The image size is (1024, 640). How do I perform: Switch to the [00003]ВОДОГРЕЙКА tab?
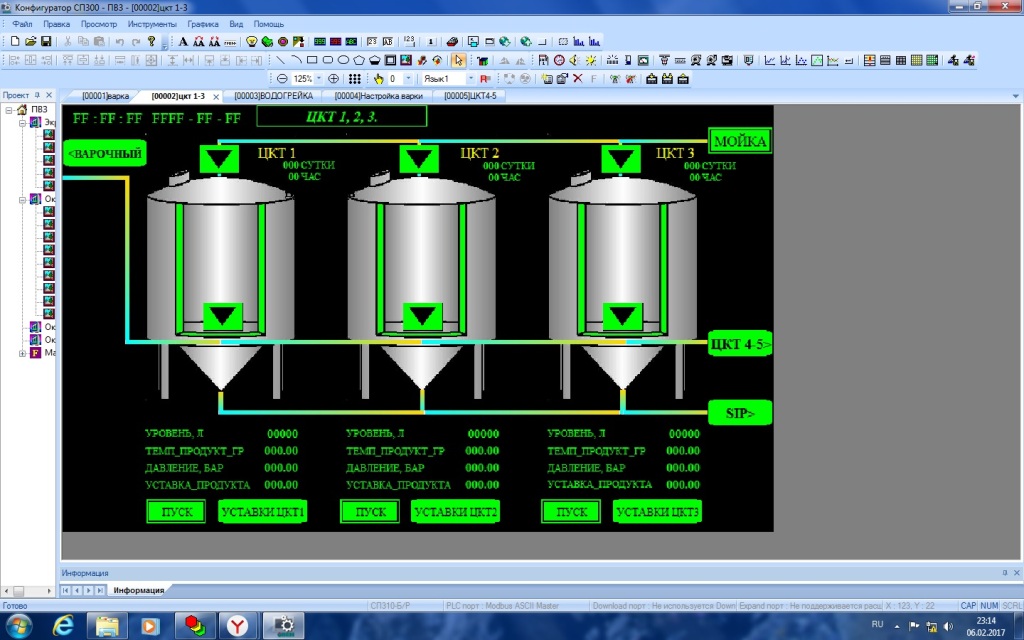pos(273,96)
